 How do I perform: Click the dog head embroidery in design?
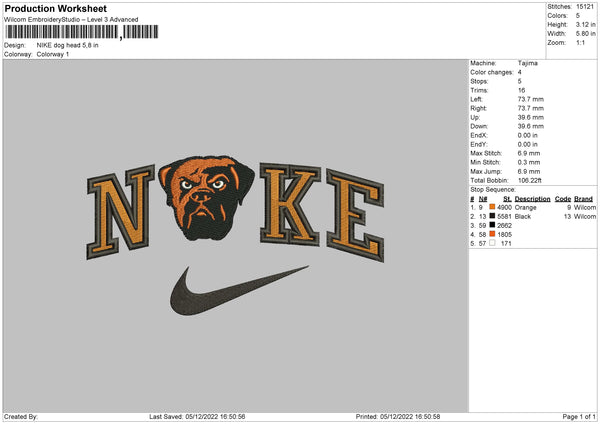click(207, 198)
